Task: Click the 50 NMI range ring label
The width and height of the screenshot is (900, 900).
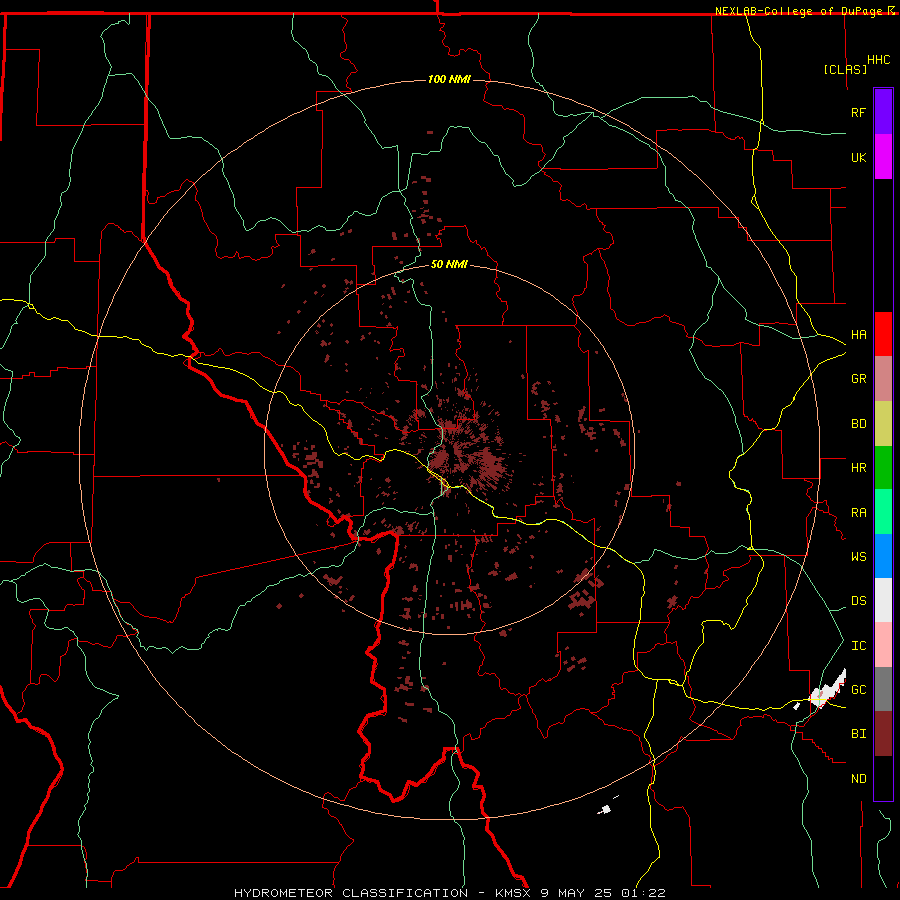Action: tap(449, 264)
